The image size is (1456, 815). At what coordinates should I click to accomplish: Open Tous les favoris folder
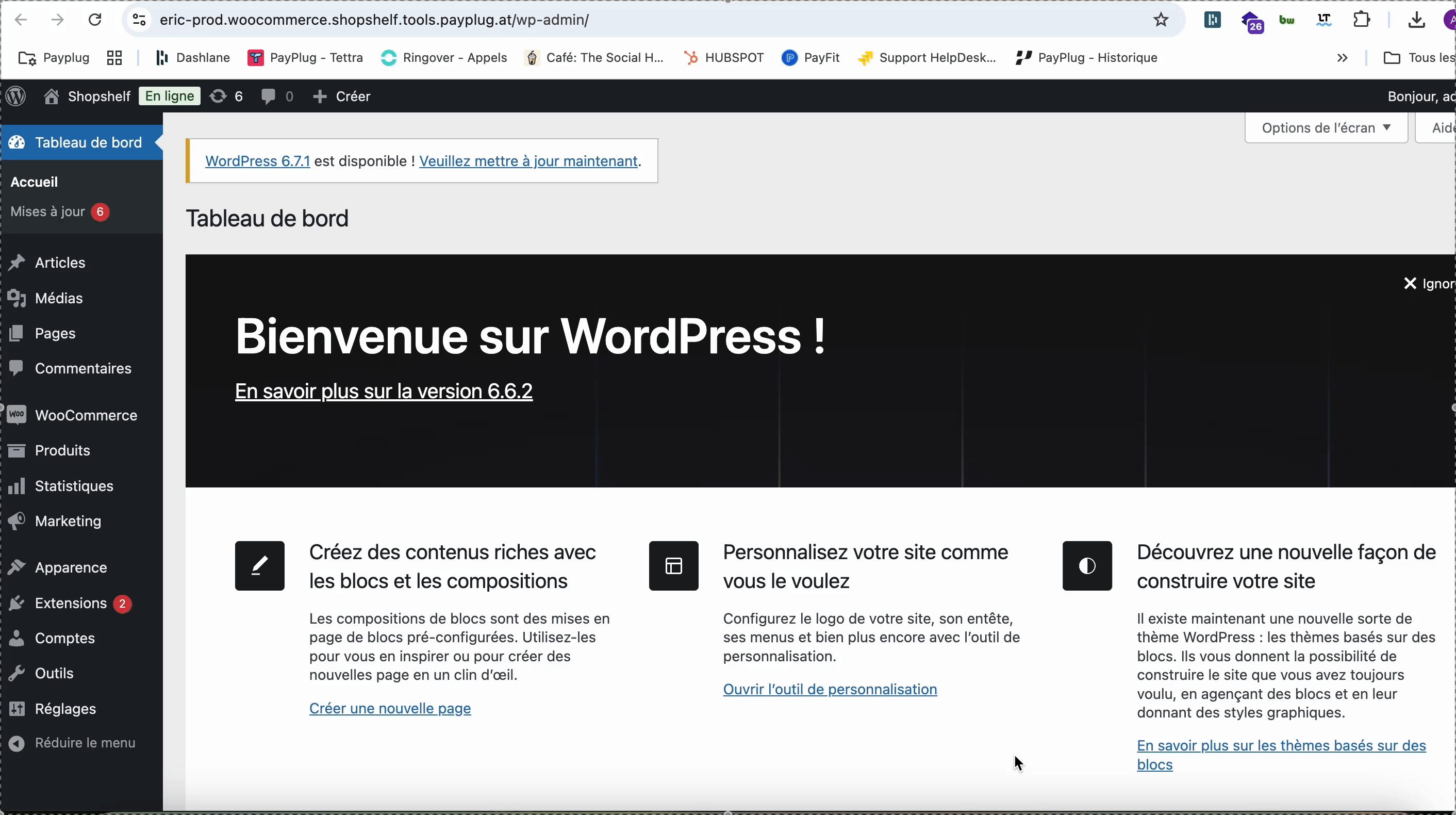tap(1419, 58)
